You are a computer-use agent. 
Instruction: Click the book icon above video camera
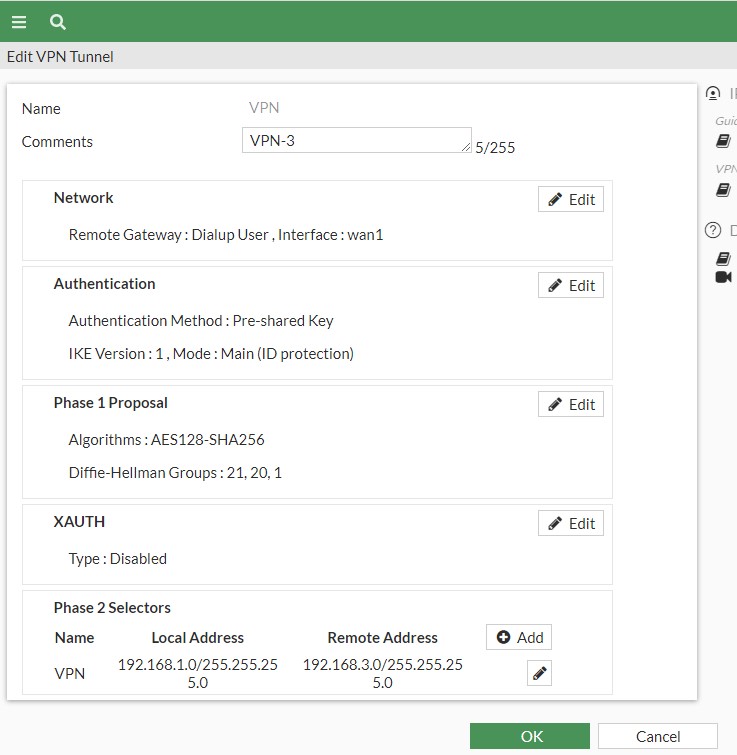coord(723,257)
